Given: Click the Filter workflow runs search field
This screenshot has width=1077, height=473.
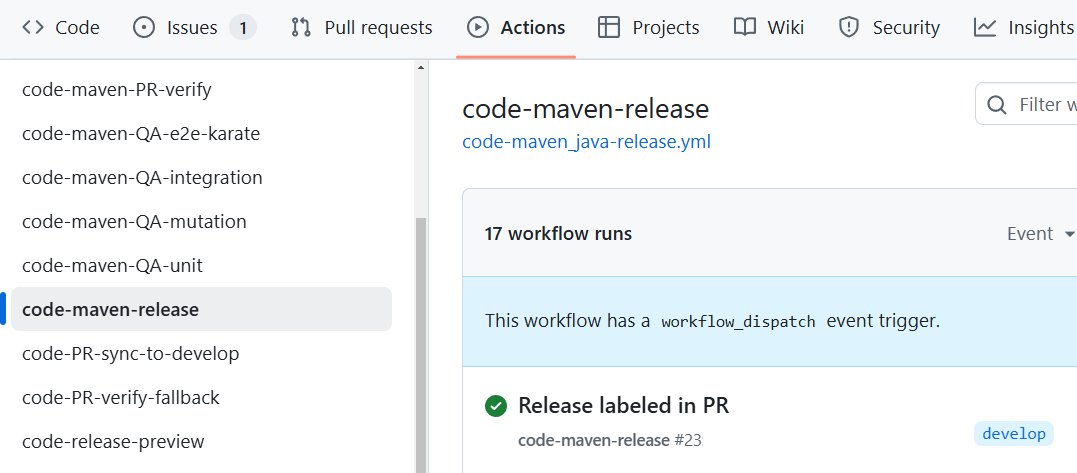Looking at the screenshot, I should 1026,104.
